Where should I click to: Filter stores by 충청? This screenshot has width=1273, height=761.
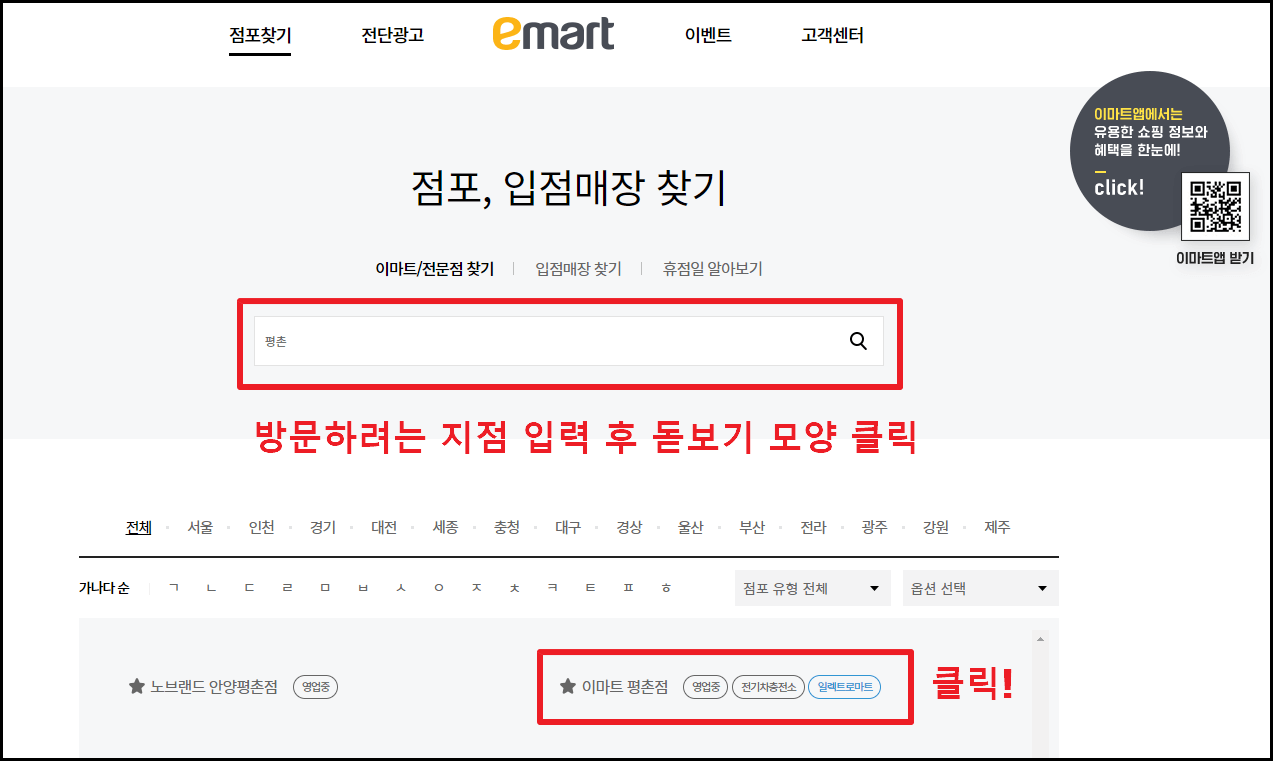507,527
